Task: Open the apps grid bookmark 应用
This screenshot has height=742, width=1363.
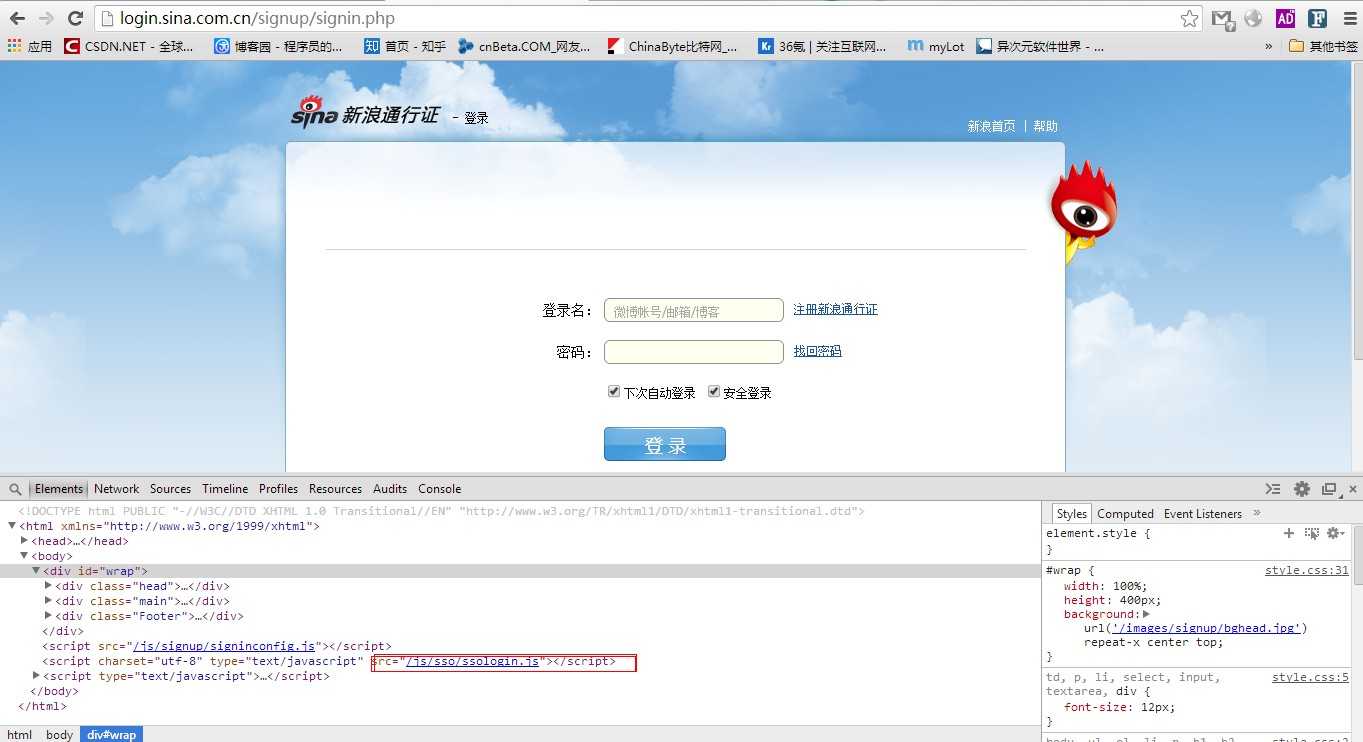Action: coord(29,46)
